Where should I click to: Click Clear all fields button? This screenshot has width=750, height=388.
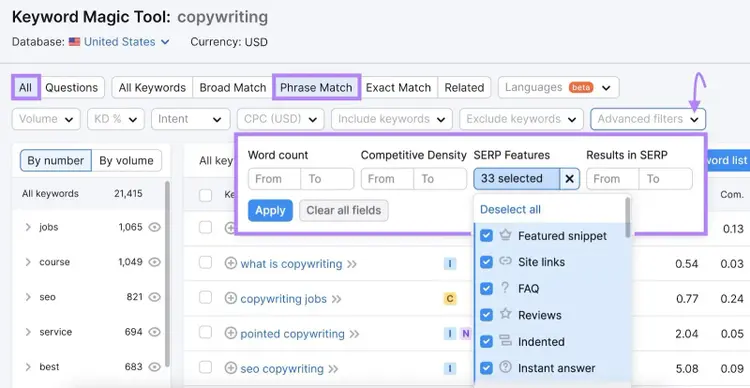[344, 211]
